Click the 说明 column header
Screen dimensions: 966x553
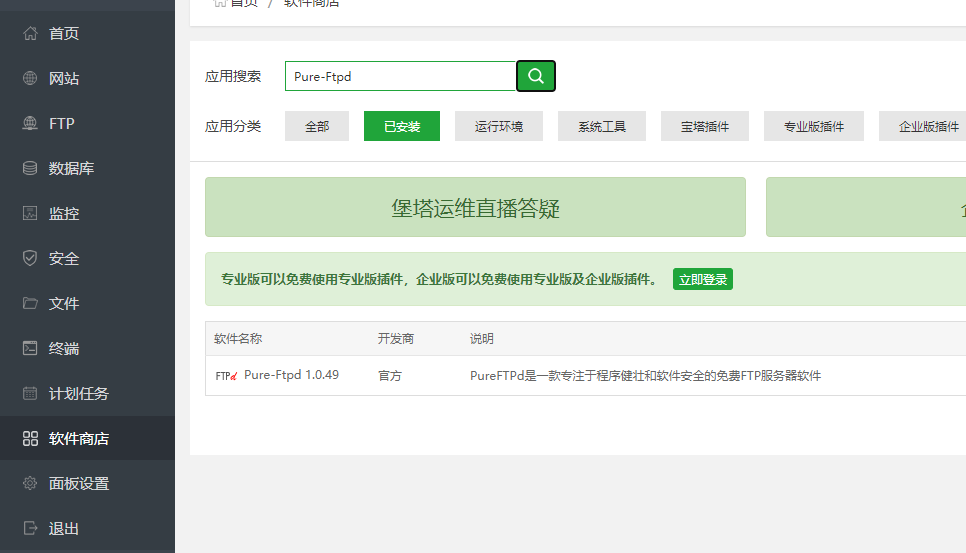tap(482, 339)
